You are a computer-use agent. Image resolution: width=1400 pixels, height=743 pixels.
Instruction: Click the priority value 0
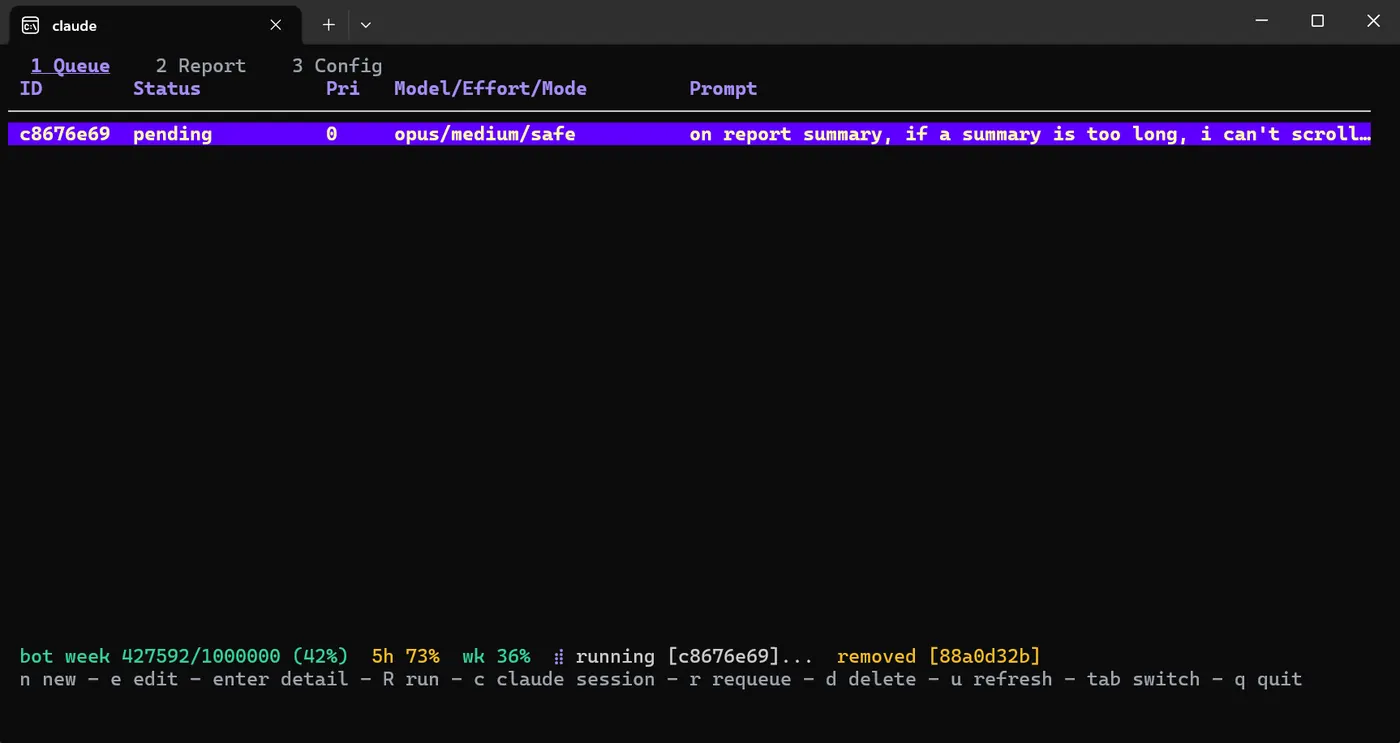click(332, 134)
